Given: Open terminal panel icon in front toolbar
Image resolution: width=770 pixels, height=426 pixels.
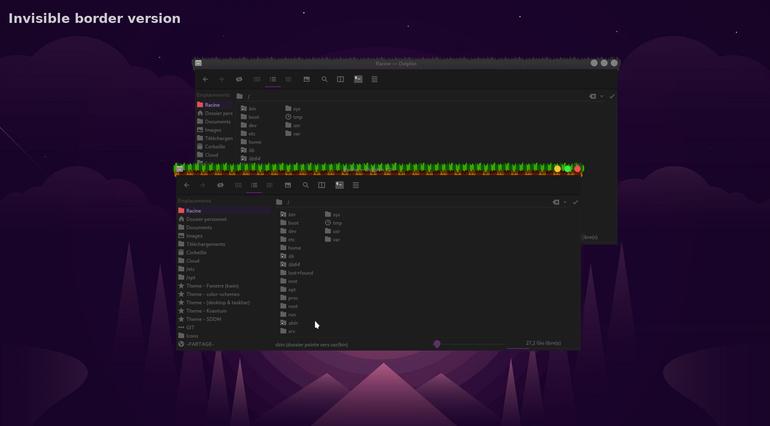Looking at the screenshot, I should tap(288, 185).
